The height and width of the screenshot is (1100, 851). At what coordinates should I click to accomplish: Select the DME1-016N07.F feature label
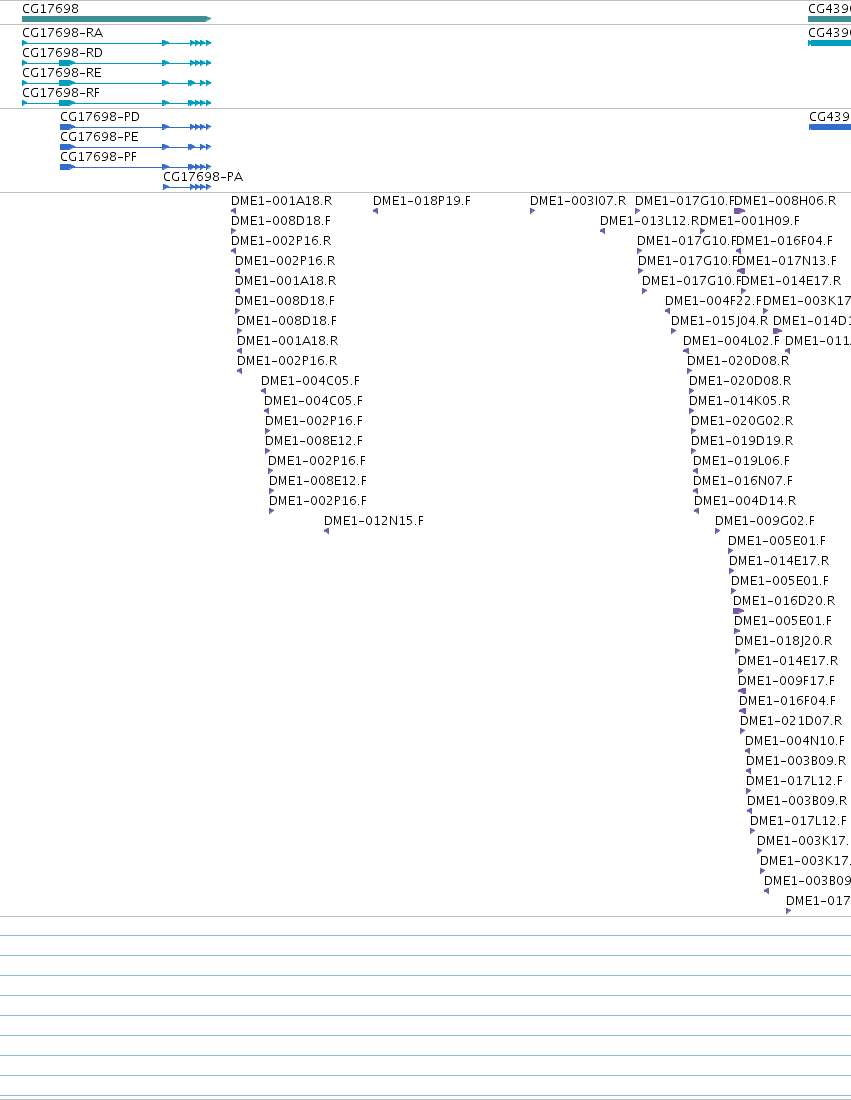pyautogui.click(x=743, y=481)
